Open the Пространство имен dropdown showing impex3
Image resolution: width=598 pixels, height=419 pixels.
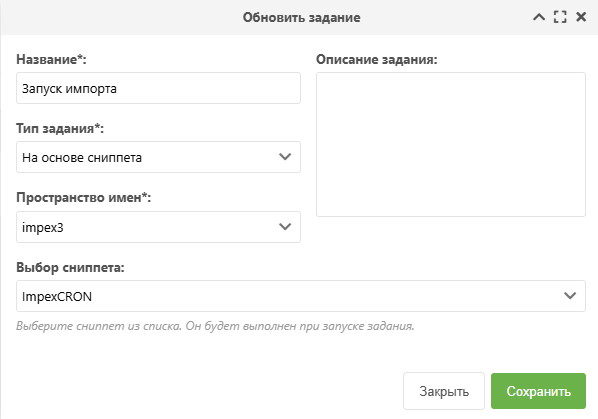(x=158, y=227)
